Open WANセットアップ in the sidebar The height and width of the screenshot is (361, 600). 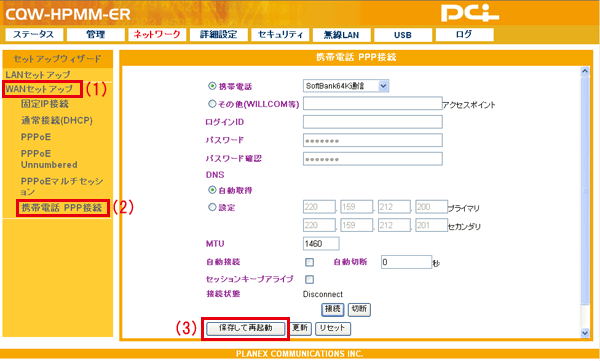[39, 89]
